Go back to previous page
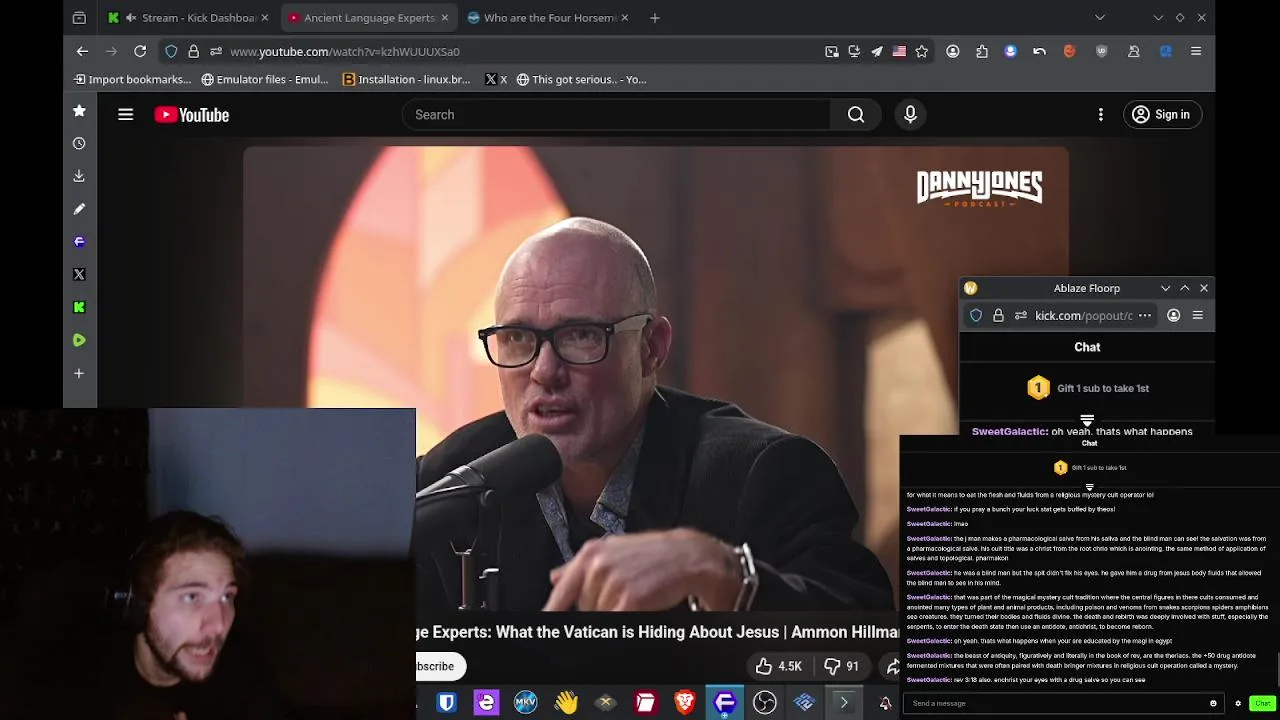The image size is (1280, 720). coord(82,51)
